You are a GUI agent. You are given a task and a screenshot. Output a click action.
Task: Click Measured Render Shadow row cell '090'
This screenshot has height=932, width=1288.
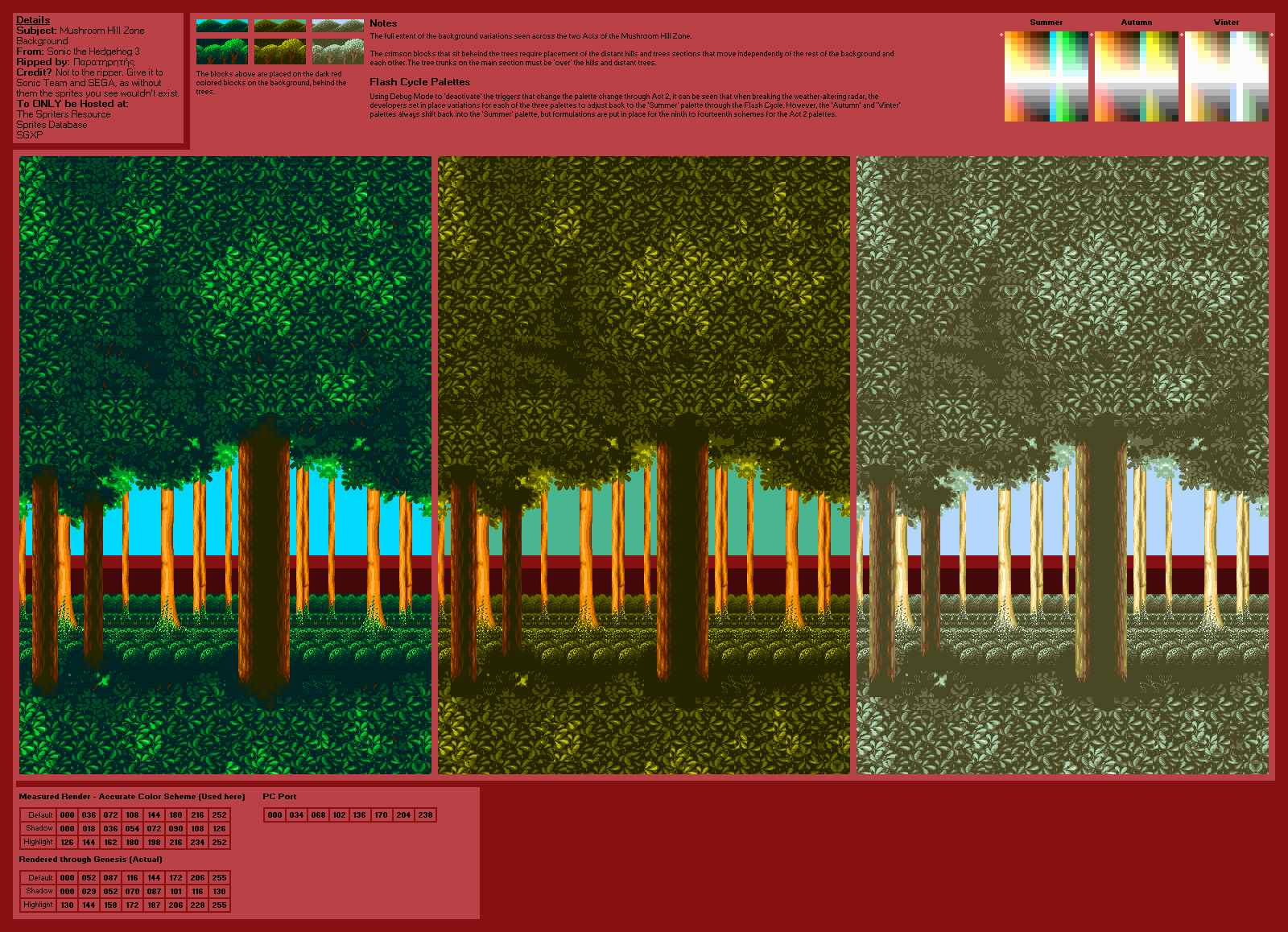(x=175, y=829)
